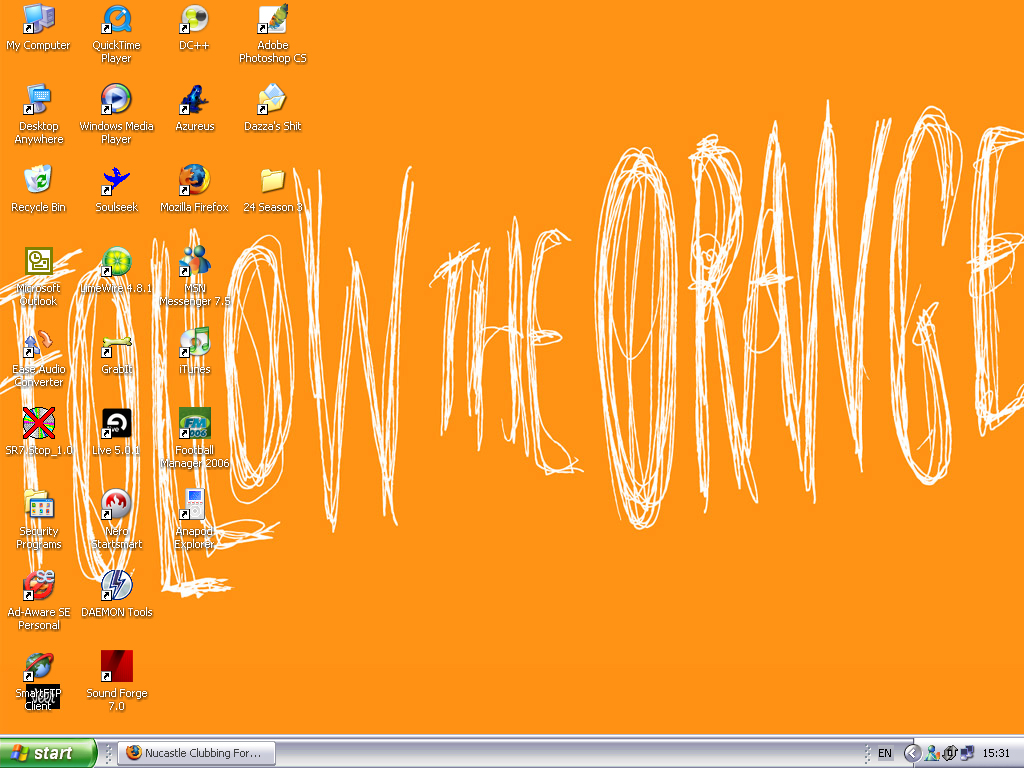Click the LimeWire 4.8.1 icon
The width and height of the screenshot is (1024, 768).
116,262
